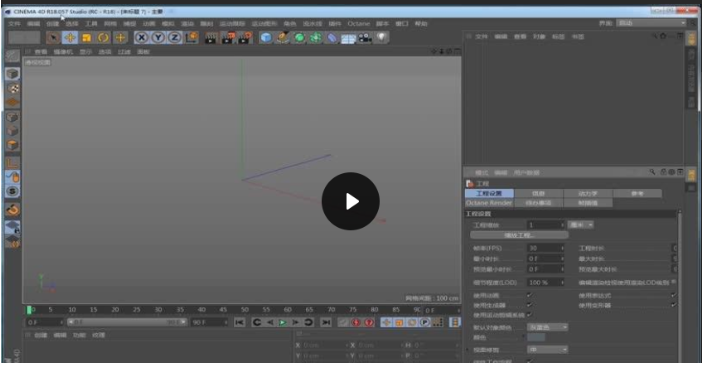
Task: Switch to the highlighted Project Settings tab
Action: point(489,193)
